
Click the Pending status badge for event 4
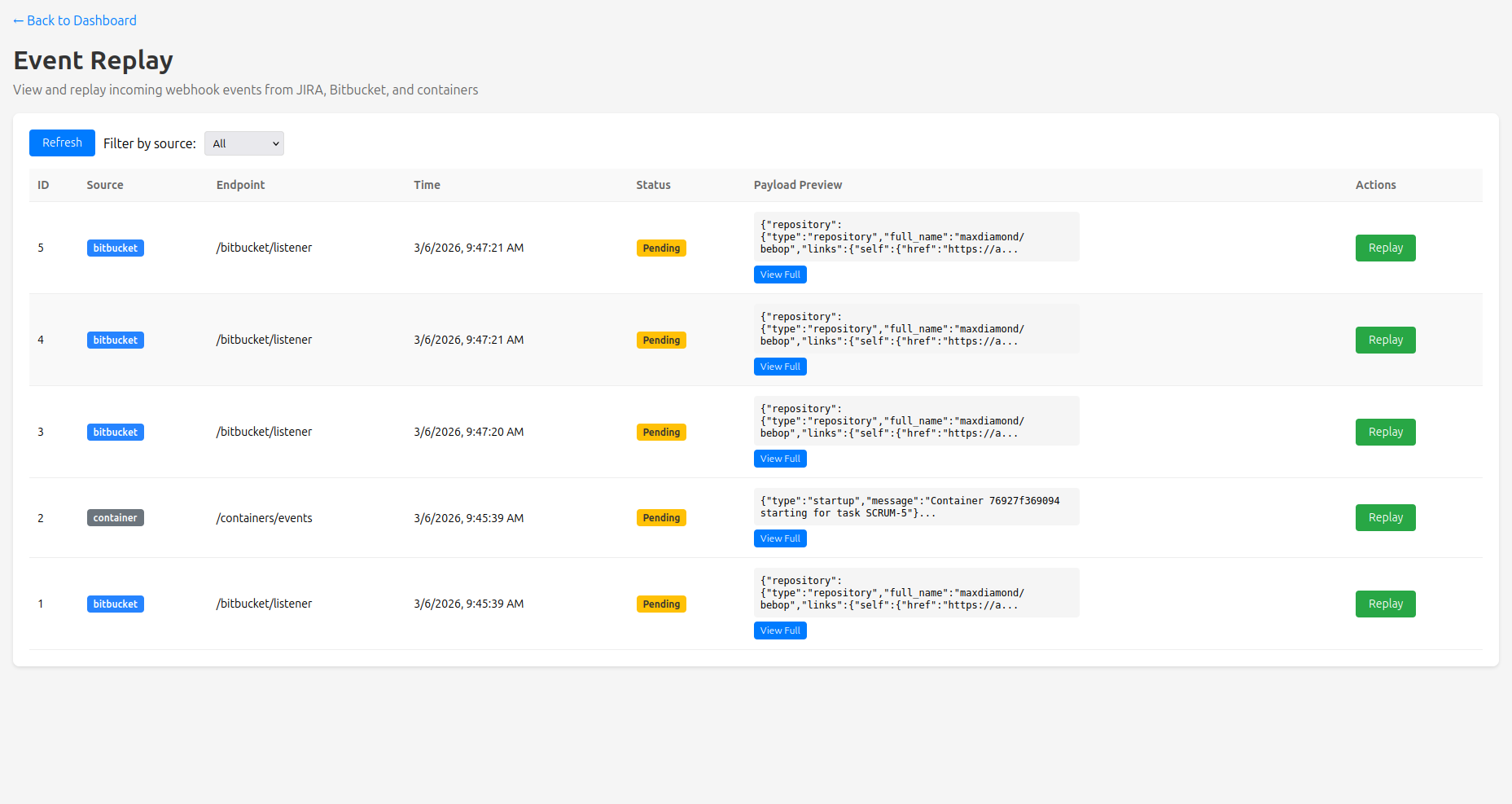(x=660, y=340)
